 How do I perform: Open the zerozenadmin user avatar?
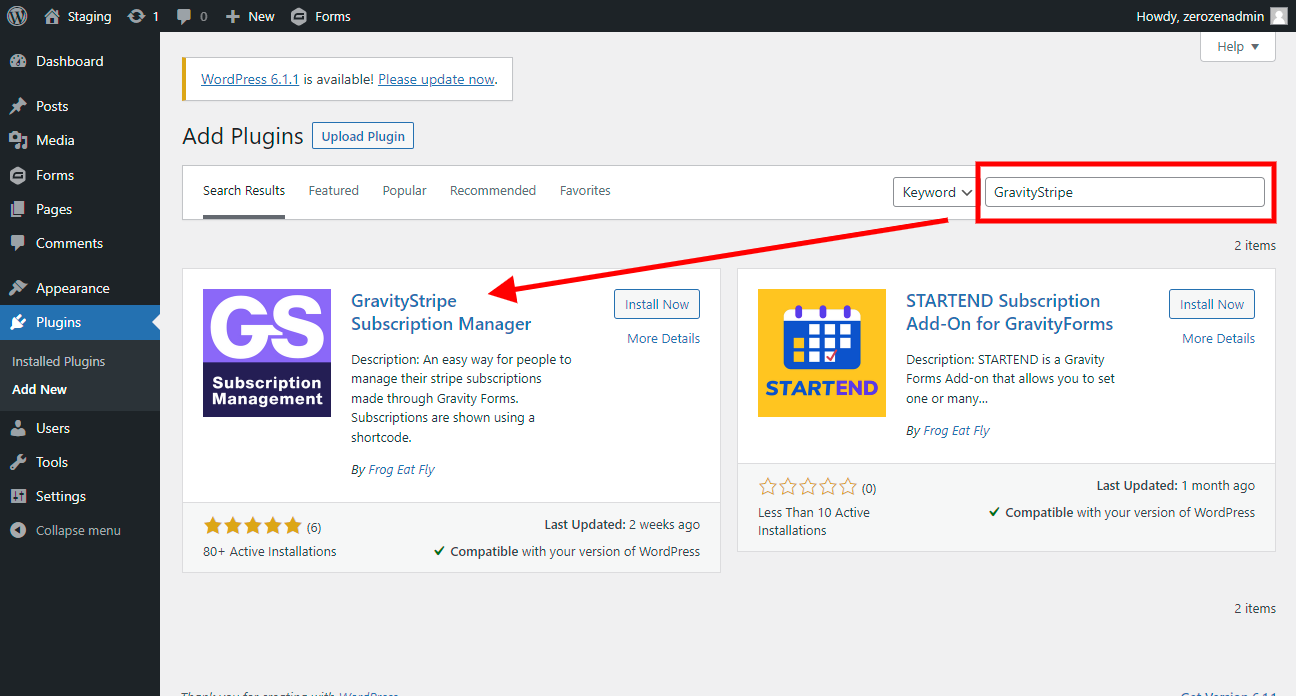[1279, 16]
